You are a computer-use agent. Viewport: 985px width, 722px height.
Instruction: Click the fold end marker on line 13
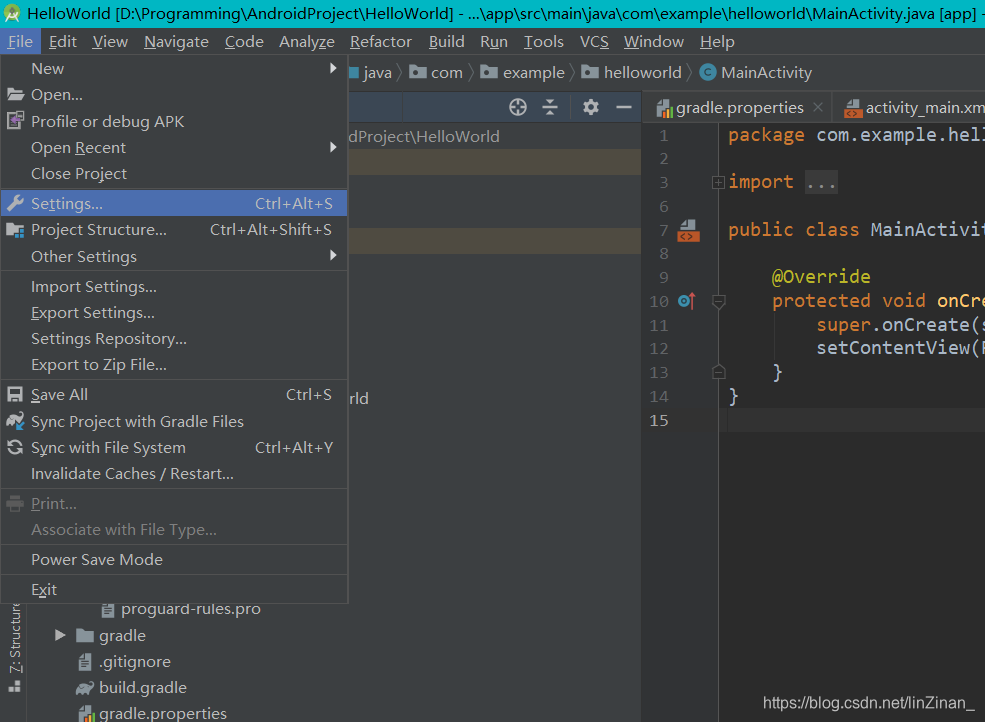click(x=719, y=372)
